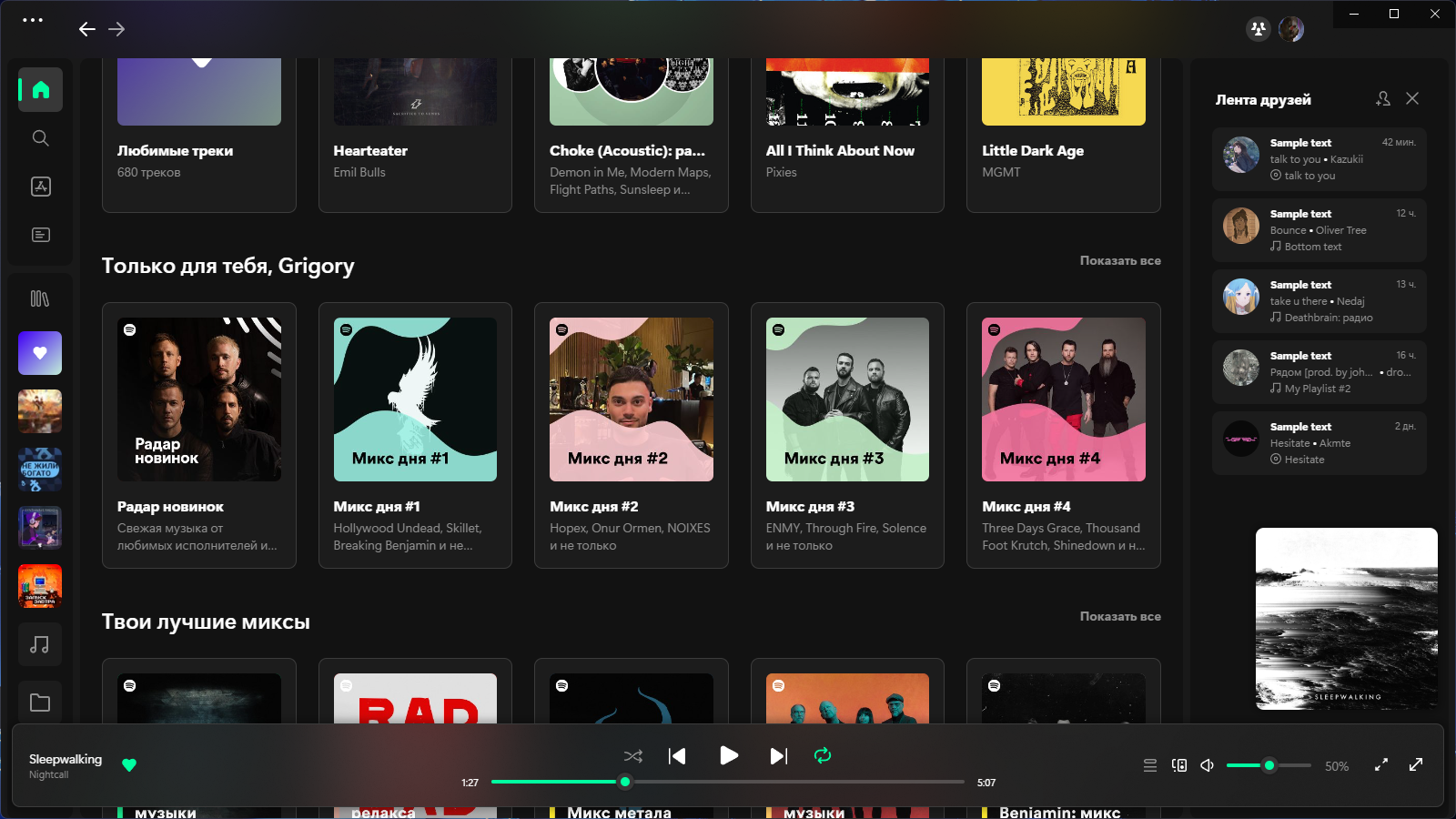Toggle the heart on Sleepwalking track
The image size is (1456, 819).
tap(129, 765)
